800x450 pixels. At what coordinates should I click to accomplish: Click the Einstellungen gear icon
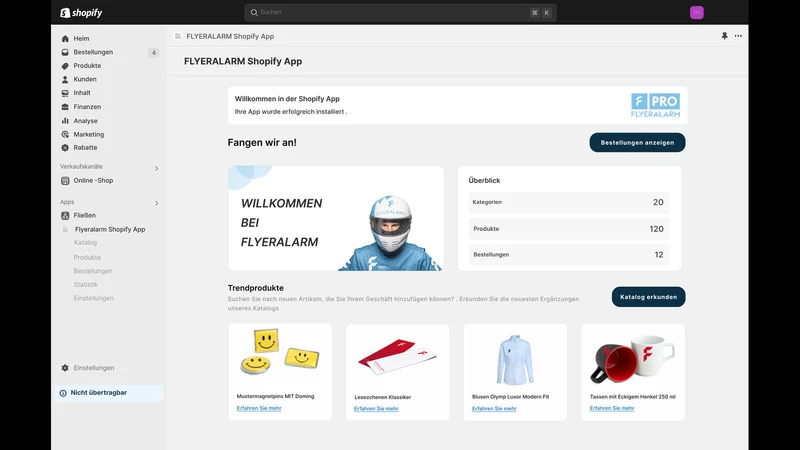click(x=65, y=368)
